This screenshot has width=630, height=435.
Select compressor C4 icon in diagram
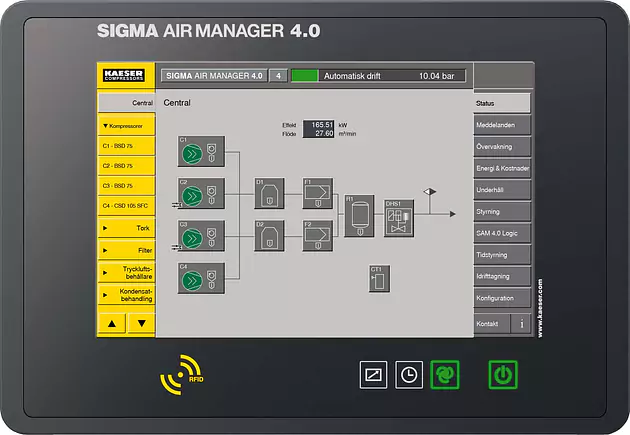[201, 278]
